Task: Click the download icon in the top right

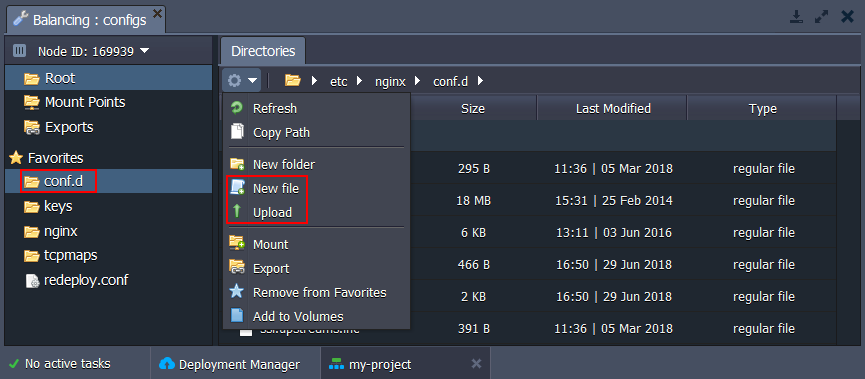Action: (x=796, y=17)
